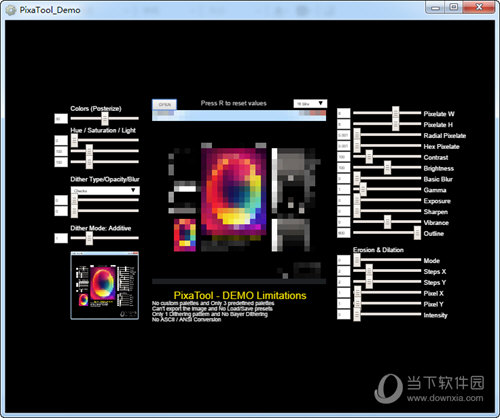Click the Steps Y slider handle
The image size is (500, 418).
pyautogui.click(x=369, y=282)
